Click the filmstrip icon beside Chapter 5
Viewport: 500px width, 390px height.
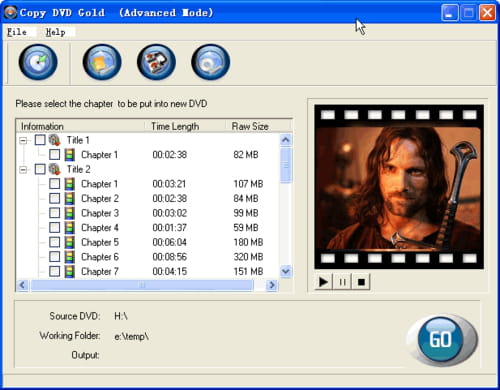coord(69,242)
